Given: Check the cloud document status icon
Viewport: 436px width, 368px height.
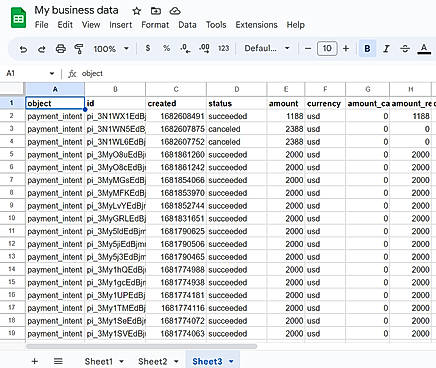Looking at the screenshot, I should coord(175,11).
